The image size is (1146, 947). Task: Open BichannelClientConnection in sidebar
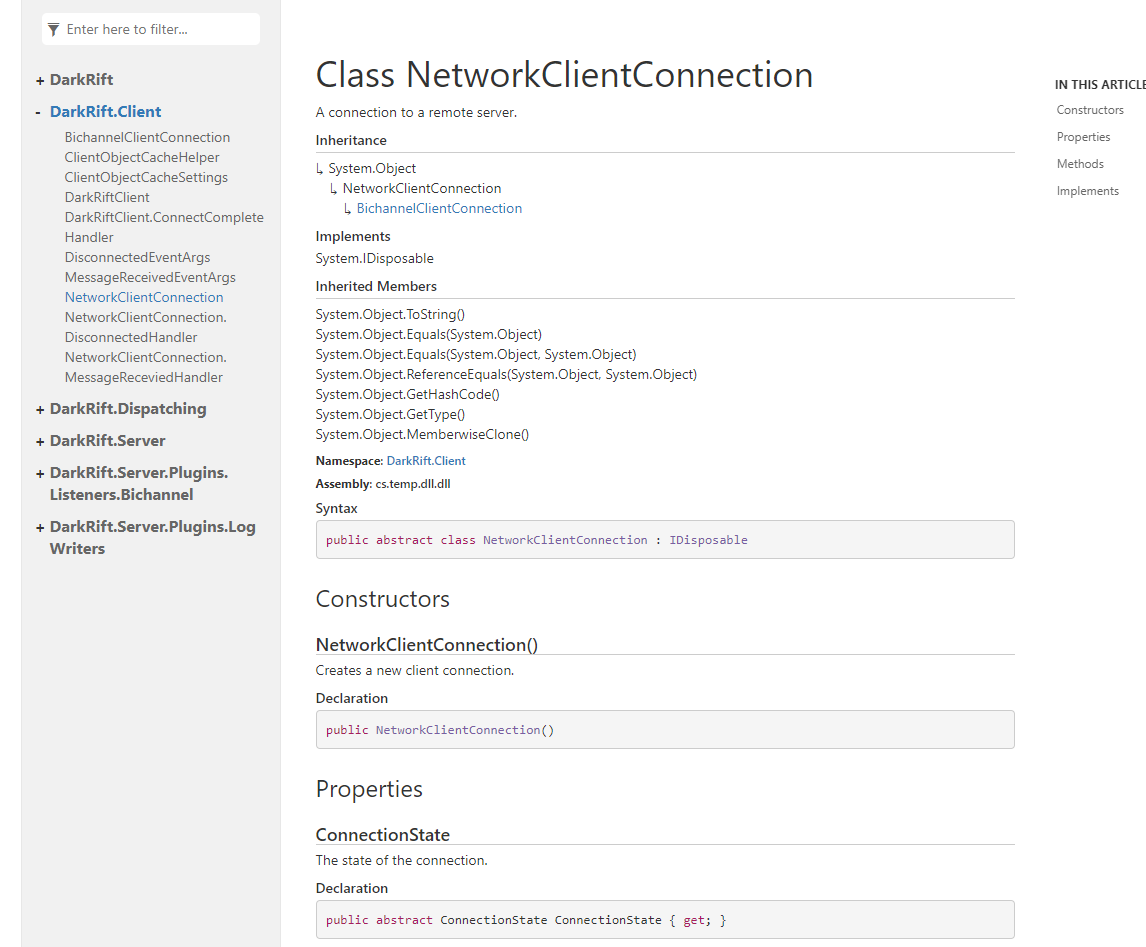[147, 138]
